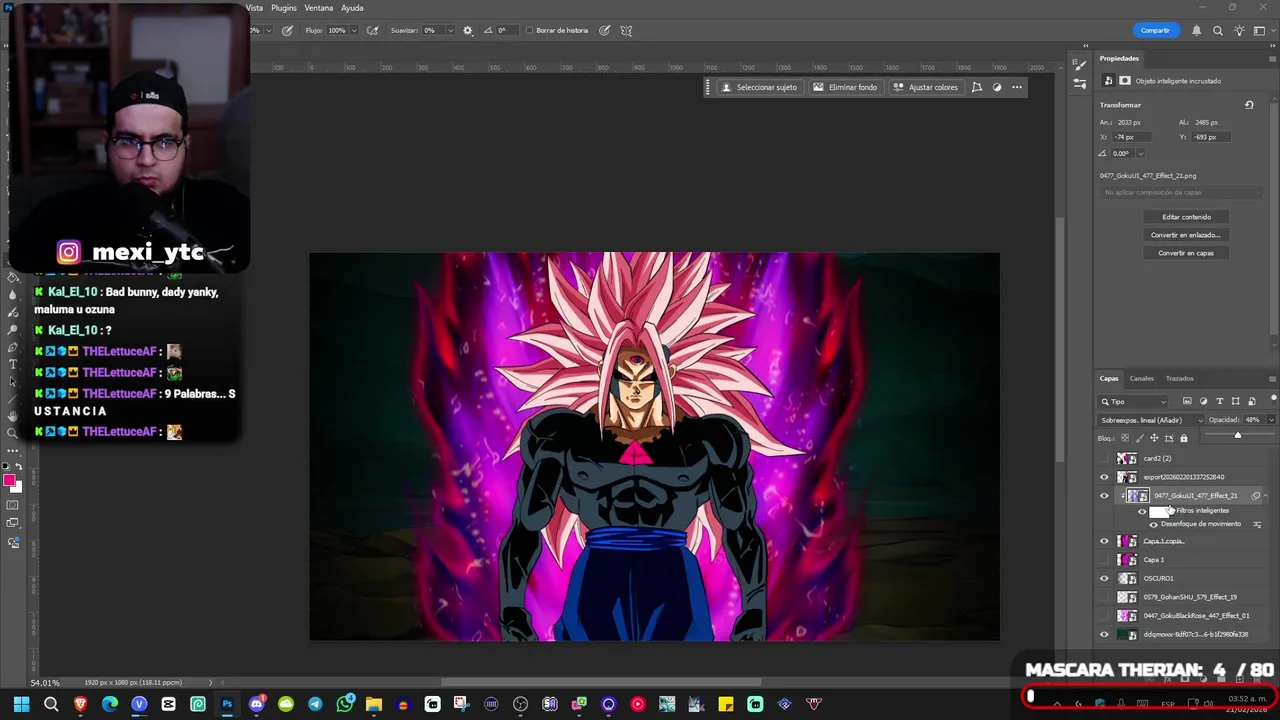Lock image pixels brush icon
The width and height of the screenshot is (1280, 720).
pyautogui.click(x=1140, y=438)
